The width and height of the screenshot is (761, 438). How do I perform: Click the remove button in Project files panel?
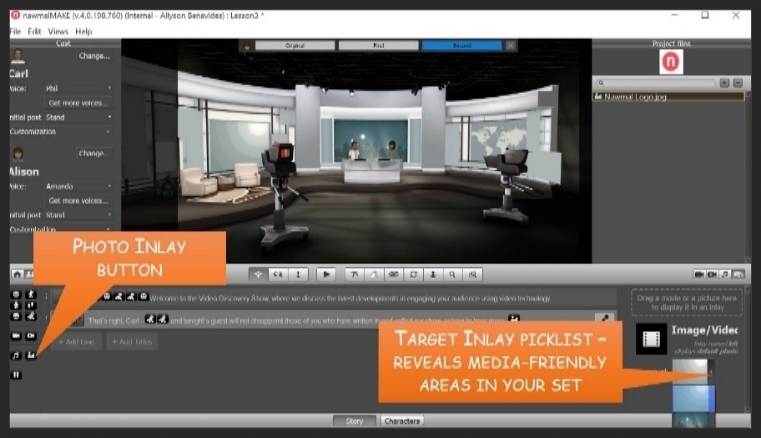point(738,83)
